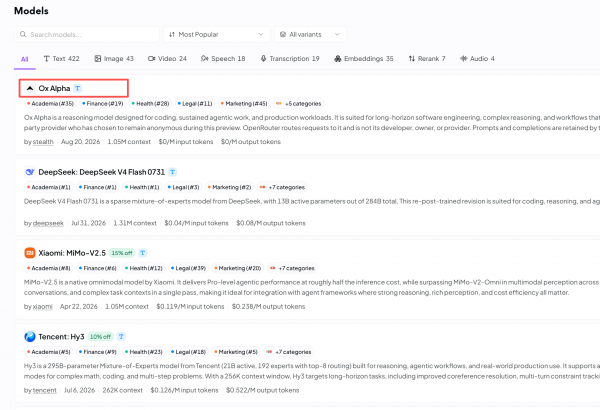
Task: Click Academia (#5) tag on Tencent Hy3
Action: click(x=48, y=352)
